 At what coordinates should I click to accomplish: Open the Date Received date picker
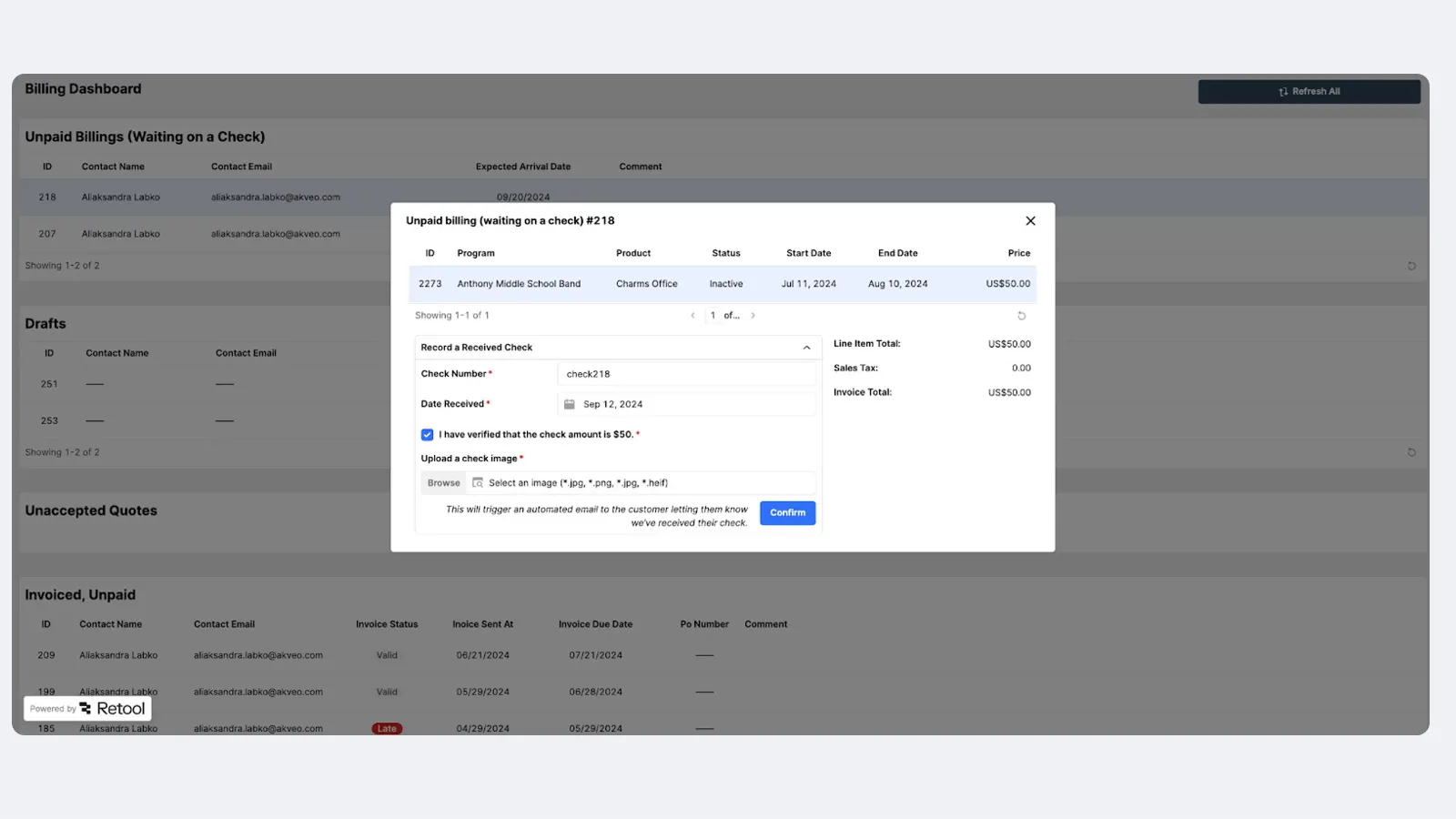point(686,404)
